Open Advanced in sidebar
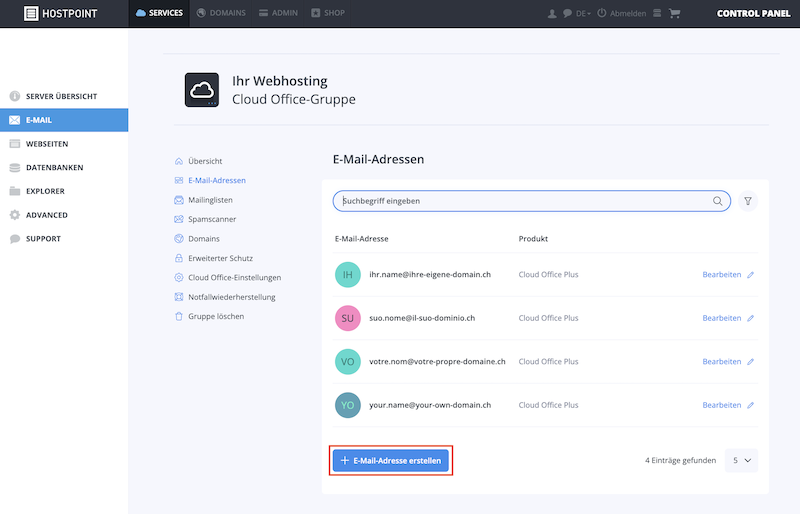The width and height of the screenshot is (800, 514). pos(64,215)
